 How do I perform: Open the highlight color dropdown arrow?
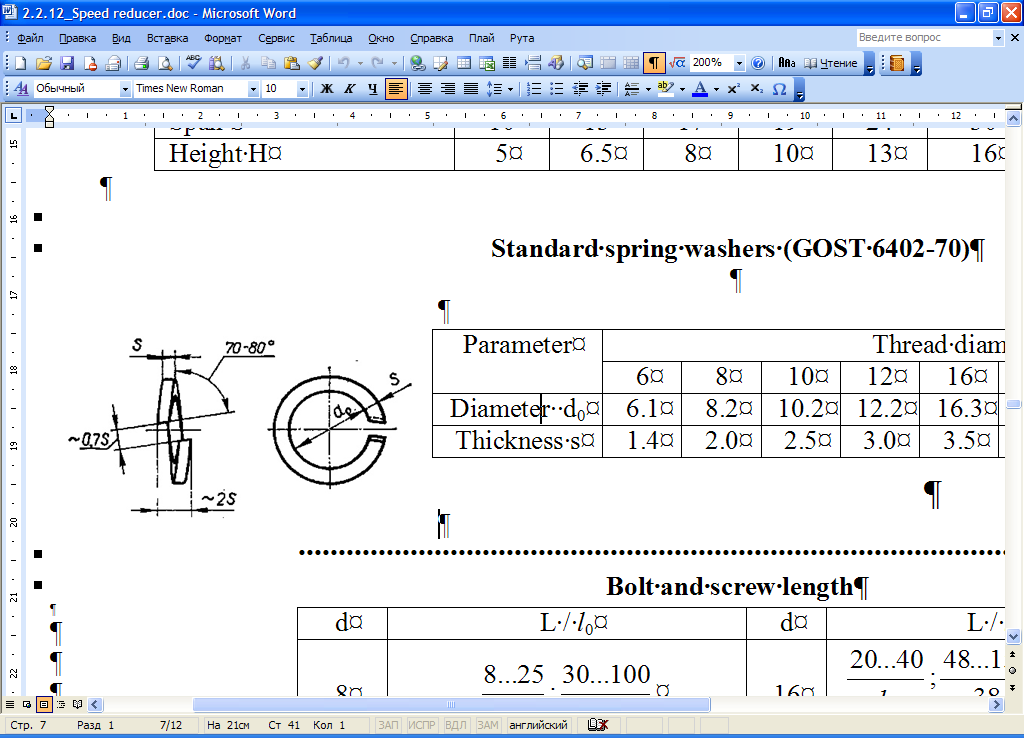pos(682,89)
